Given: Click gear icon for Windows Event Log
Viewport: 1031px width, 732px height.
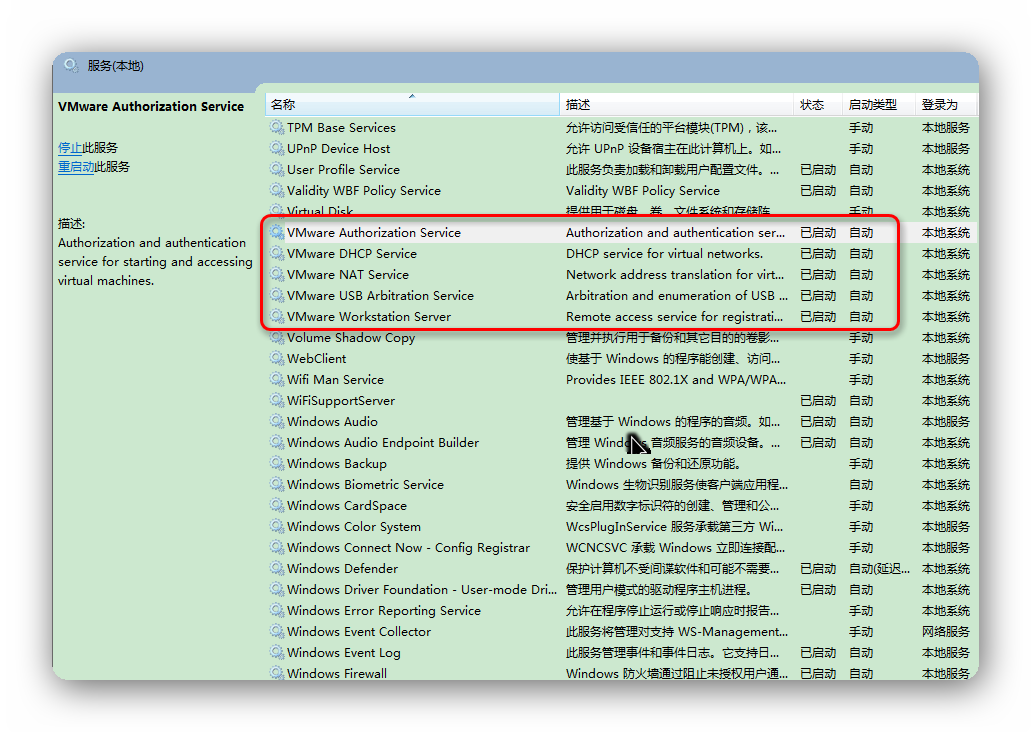Looking at the screenshot, I should 277,652.
